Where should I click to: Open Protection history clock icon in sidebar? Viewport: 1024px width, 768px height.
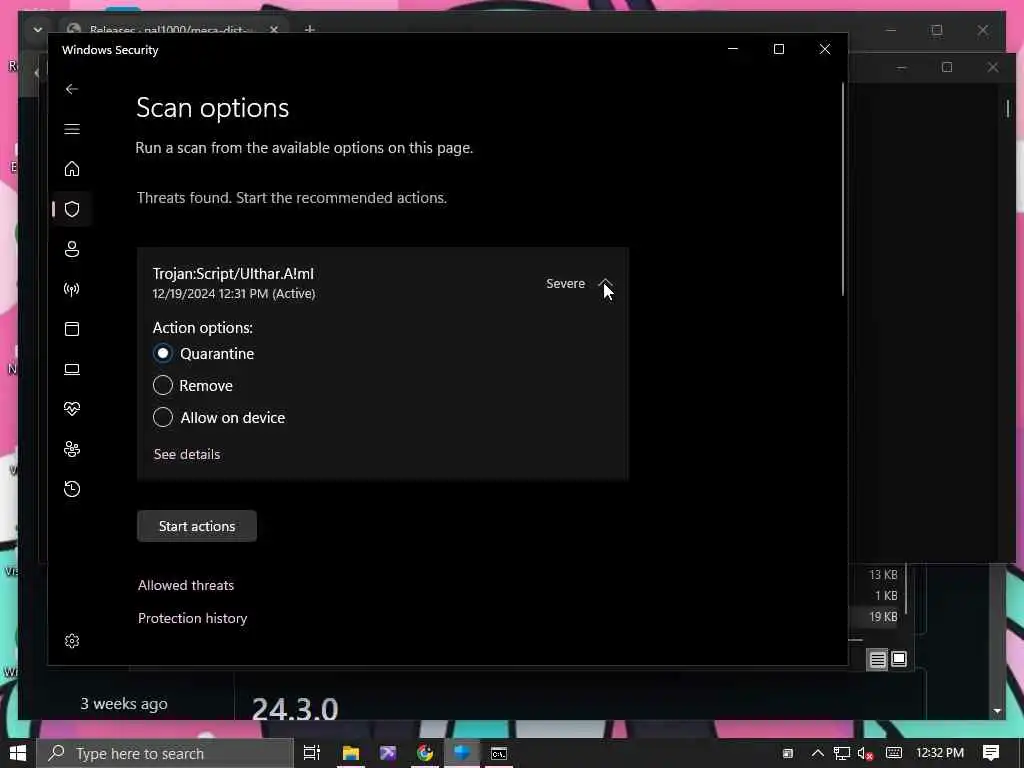pyautogui.click(x=72, y=488)
